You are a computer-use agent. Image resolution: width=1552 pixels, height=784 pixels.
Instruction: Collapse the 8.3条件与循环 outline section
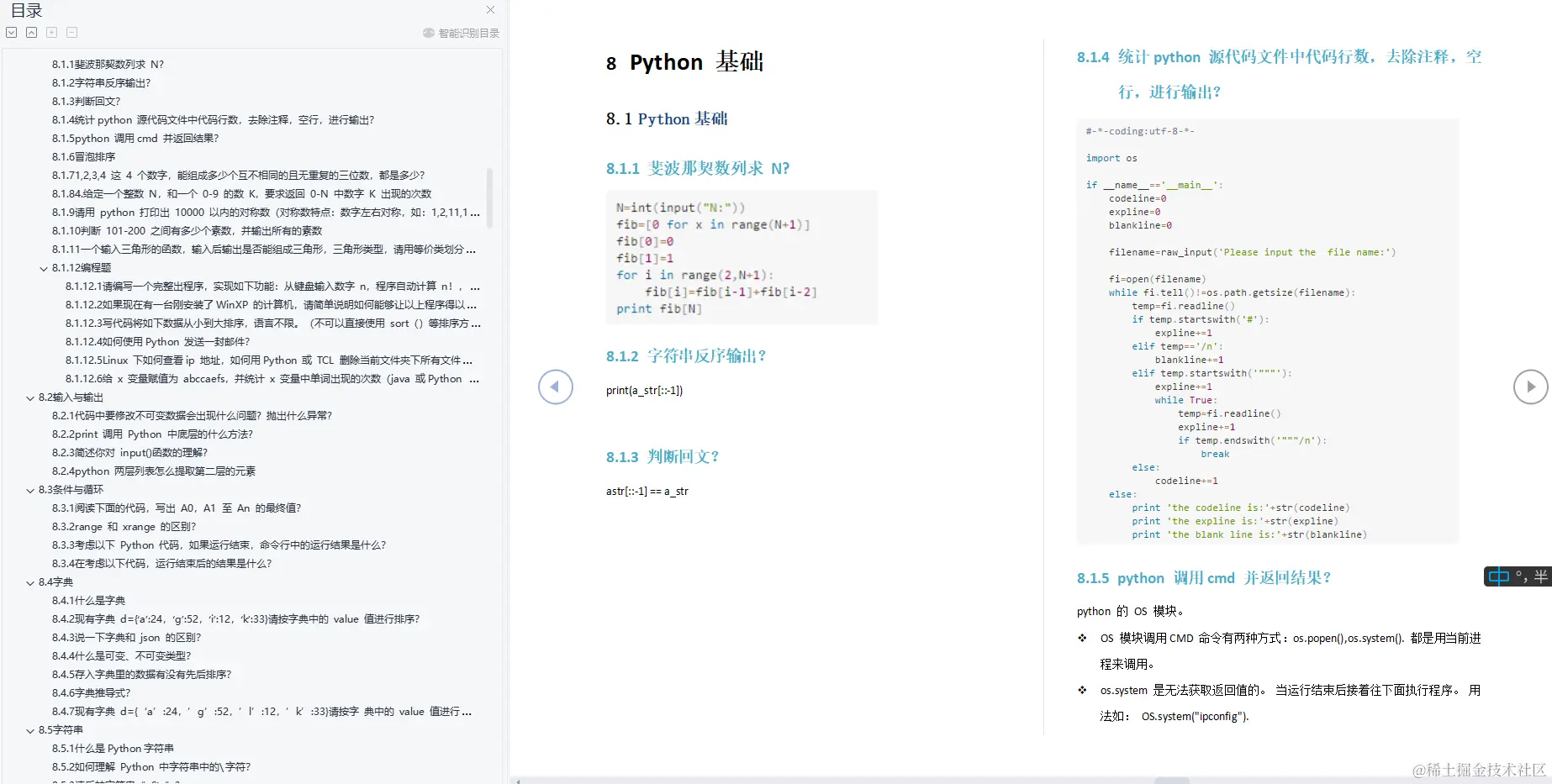coord(30,490)
